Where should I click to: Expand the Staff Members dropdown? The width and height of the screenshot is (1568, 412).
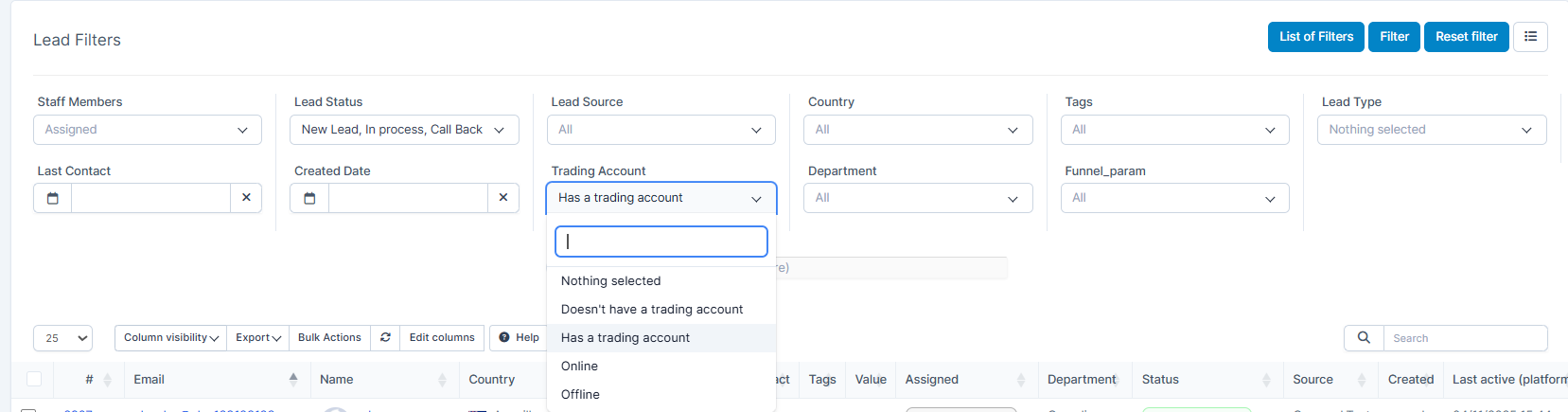pos(148,130)
